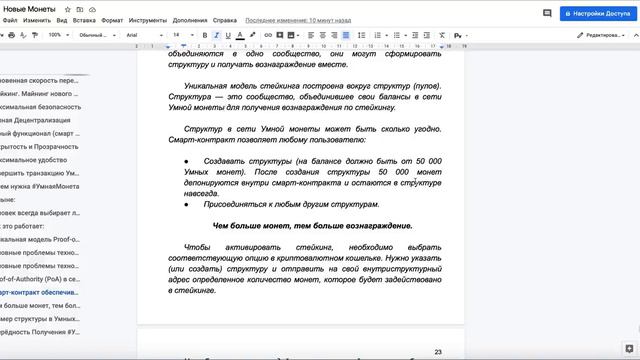This screenshot has width=640, height=360.
Task: Select the justify alignment button
Action: (x=346, y=36)
